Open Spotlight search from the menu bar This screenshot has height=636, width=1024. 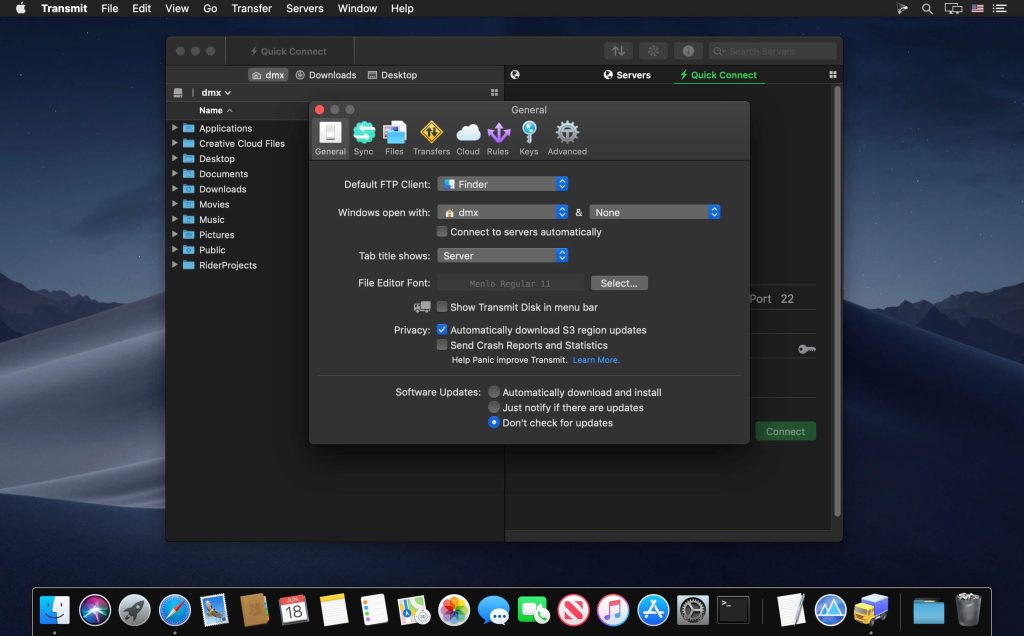pos(926,8)
